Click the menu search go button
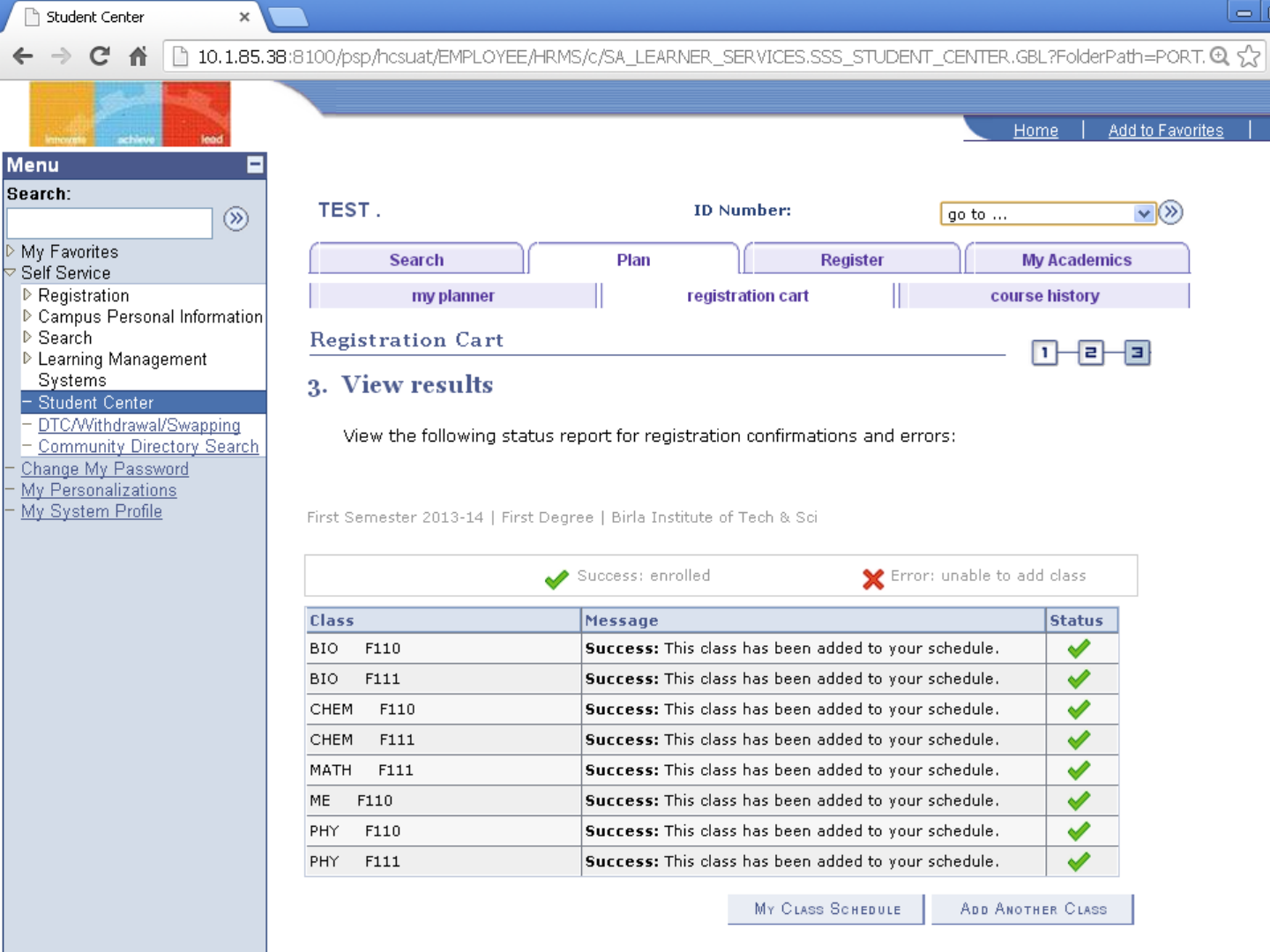This screenshot has width=1270, height=952. [235, 219]
